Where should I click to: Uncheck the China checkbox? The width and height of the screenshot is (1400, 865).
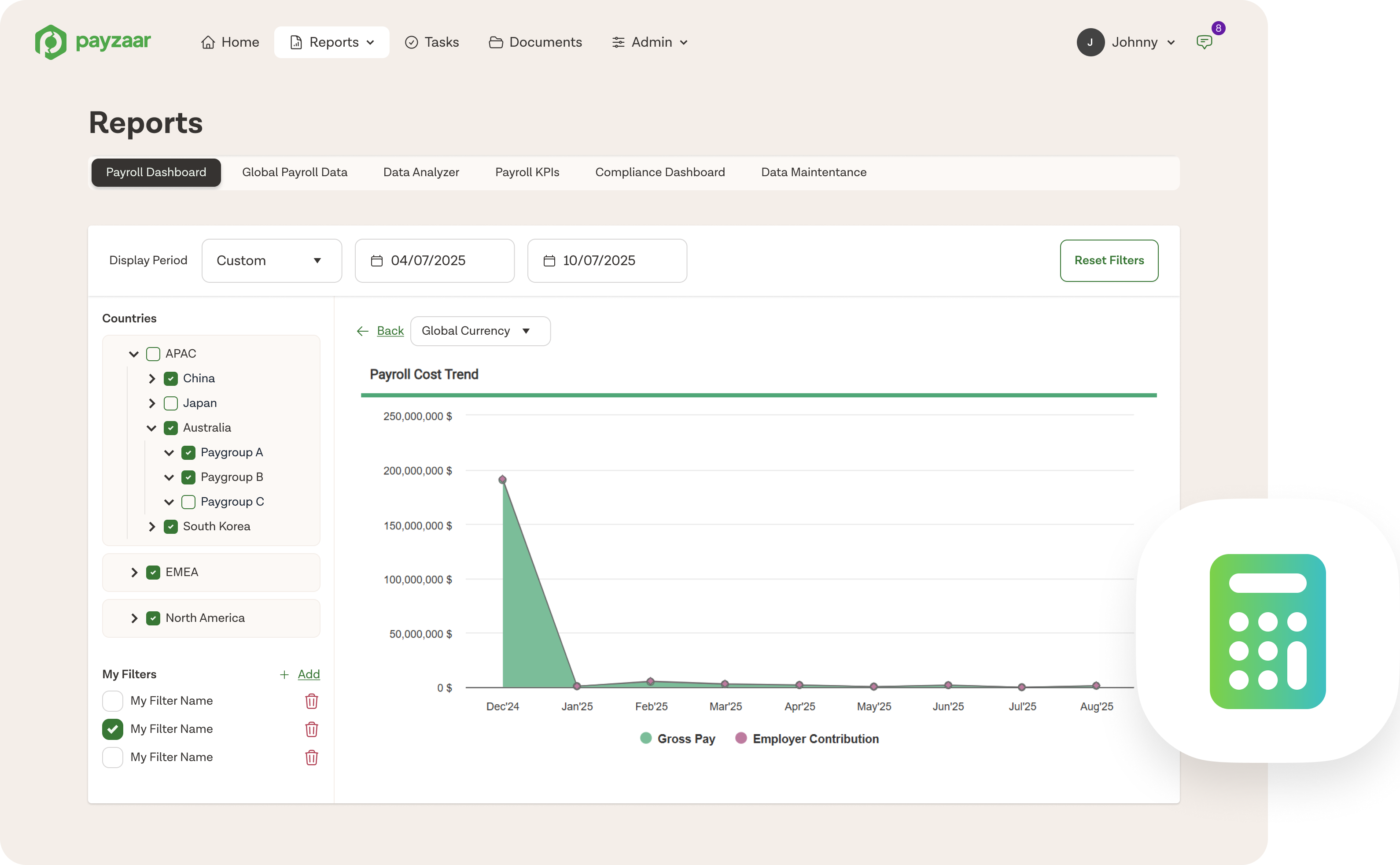click(x=170, y=378)
